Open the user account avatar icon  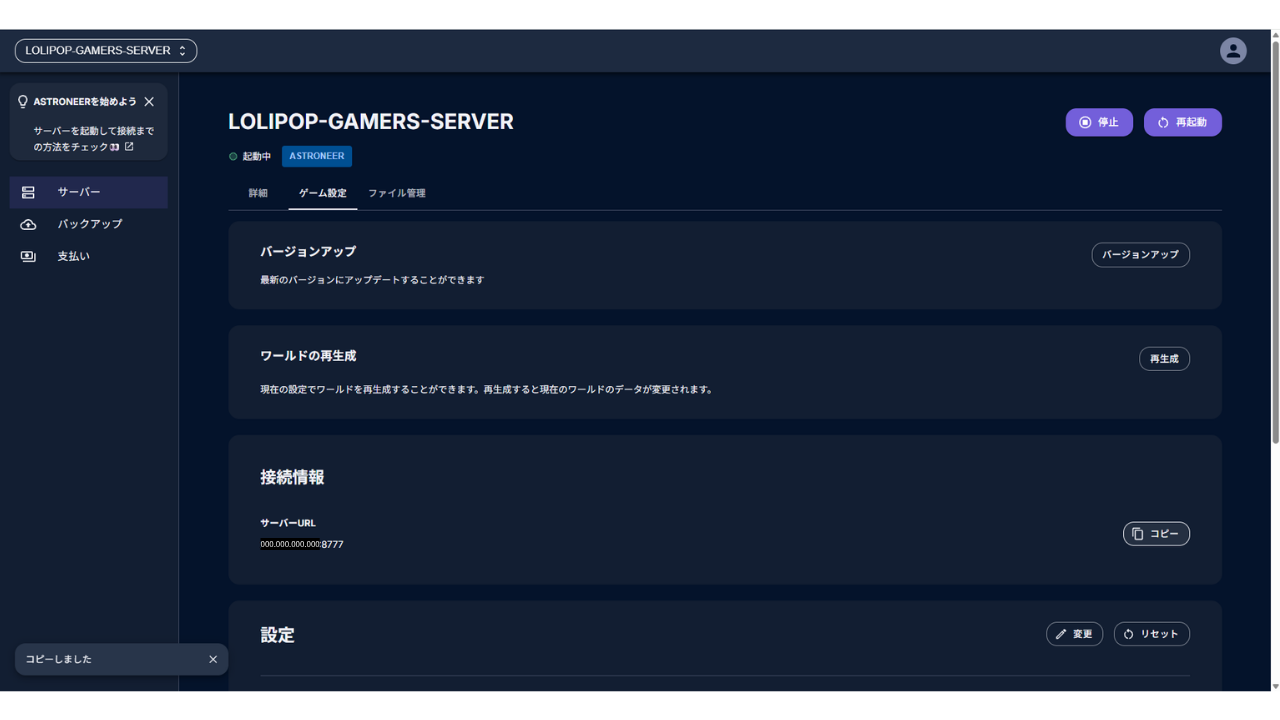click(1233, 51)
